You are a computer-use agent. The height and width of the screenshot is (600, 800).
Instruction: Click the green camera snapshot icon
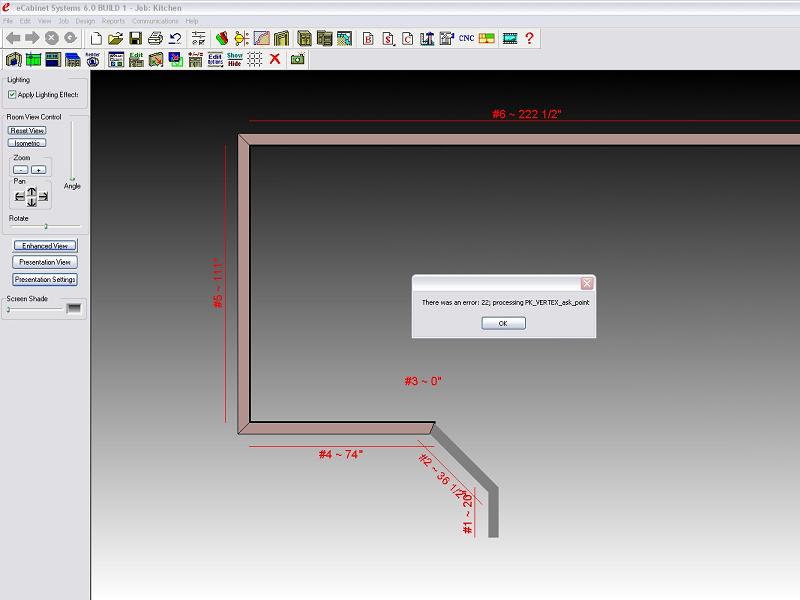(297, 59)
